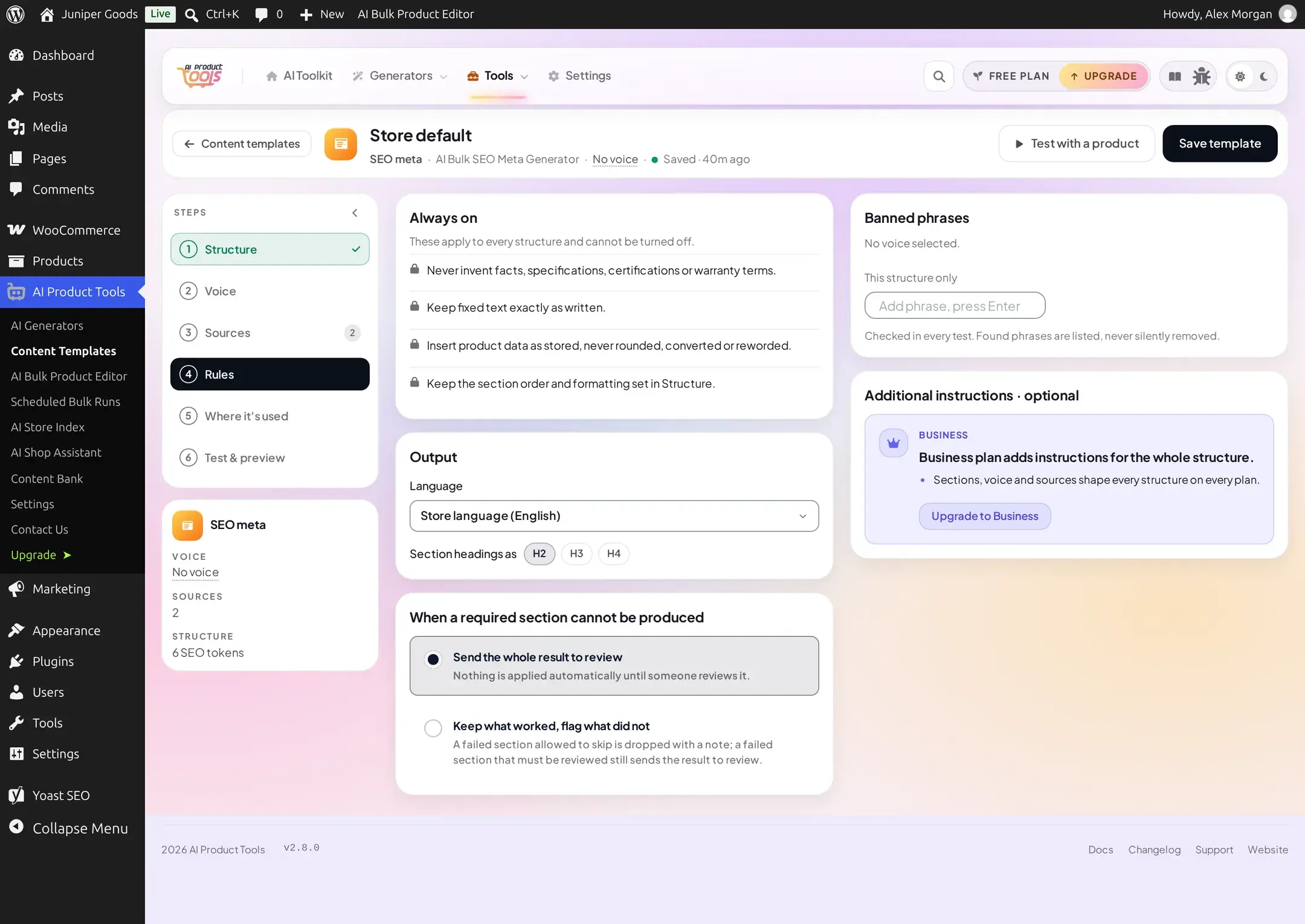Screen dimensions: 1305x924
Task: Click Upgrade to Business
Action: 984,516
